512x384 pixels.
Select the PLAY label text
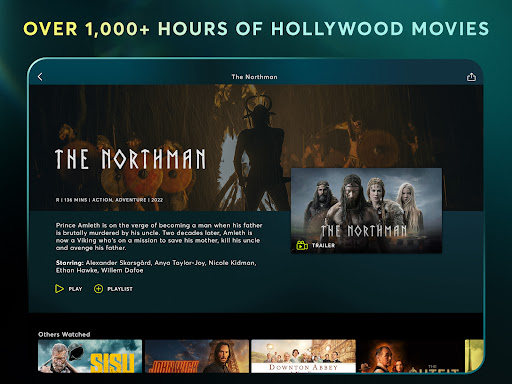click(75, 289)
